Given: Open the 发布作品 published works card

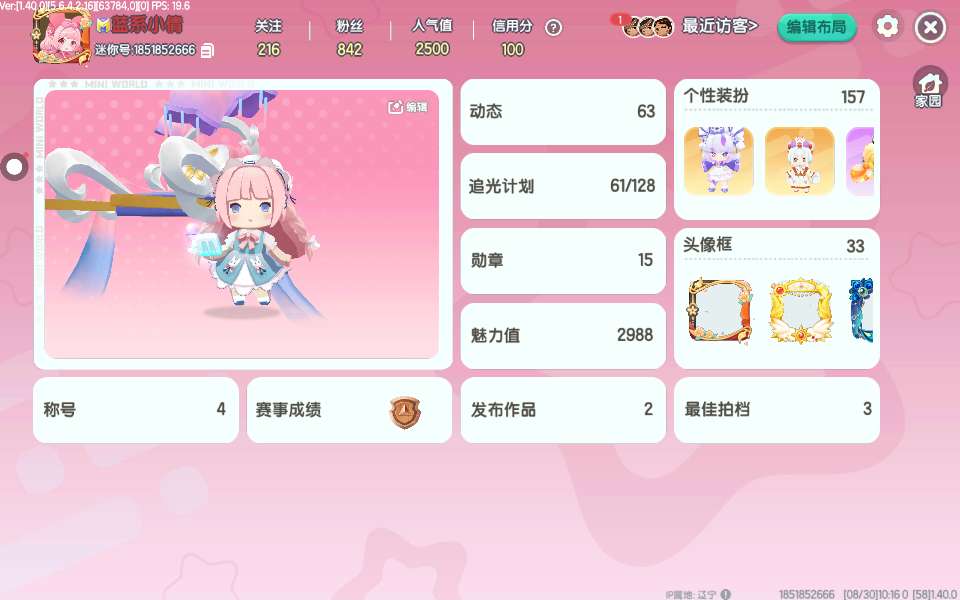Looking at the screenshot, I should [x=563, y=410].
